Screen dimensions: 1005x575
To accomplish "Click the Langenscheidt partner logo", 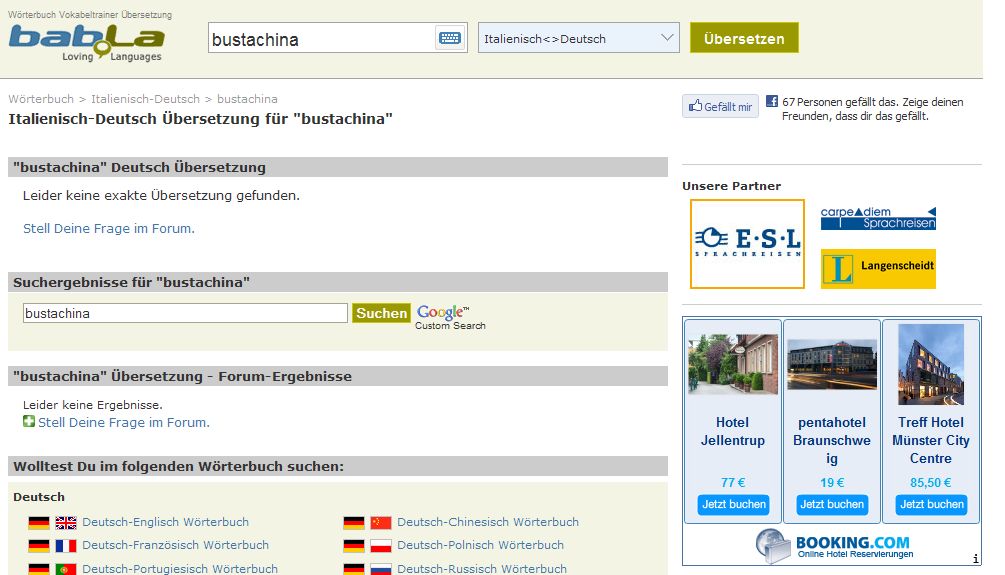I will pyautogui.click(x=877, y=268).
